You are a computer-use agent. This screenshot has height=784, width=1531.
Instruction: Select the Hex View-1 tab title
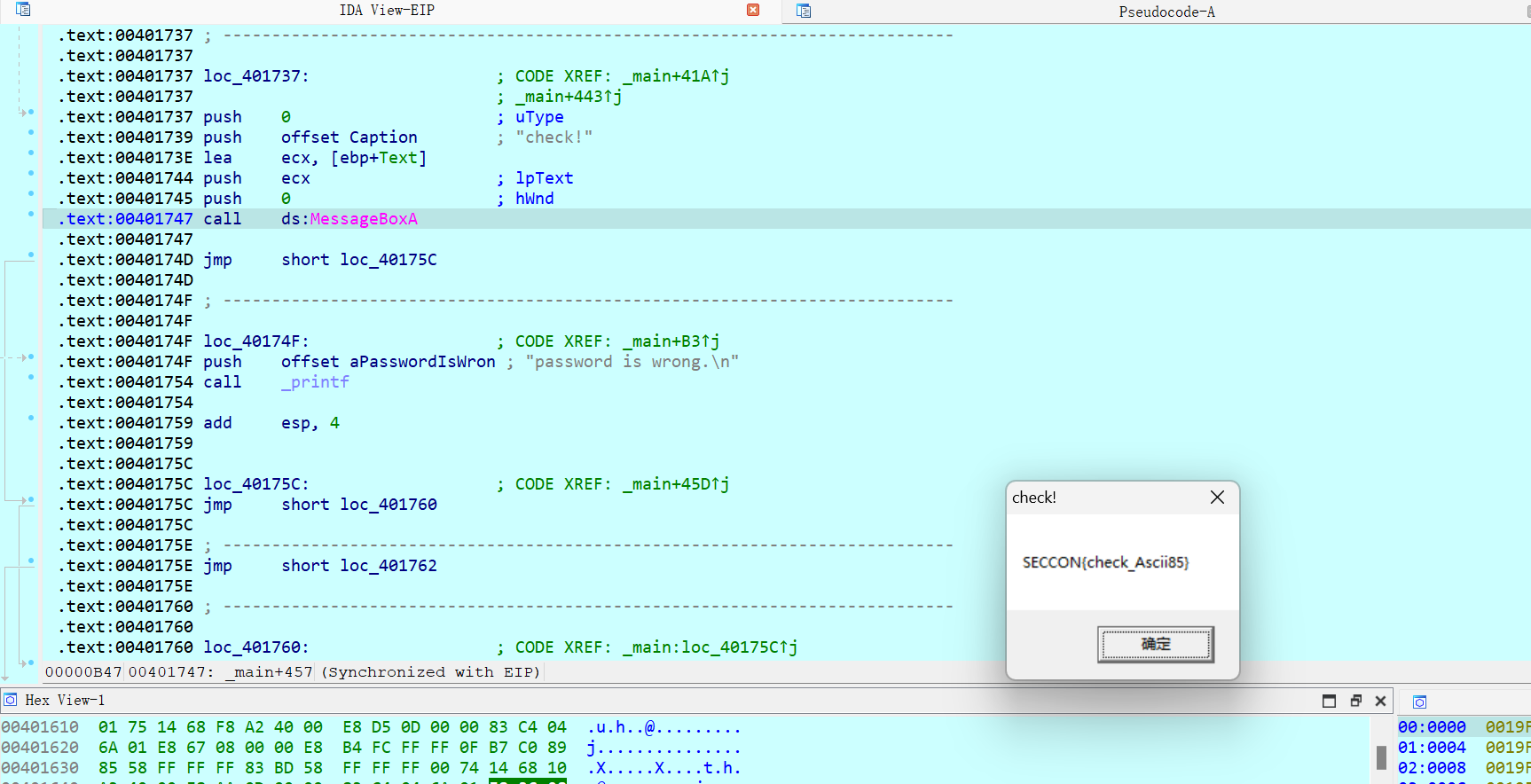point(65,700)
